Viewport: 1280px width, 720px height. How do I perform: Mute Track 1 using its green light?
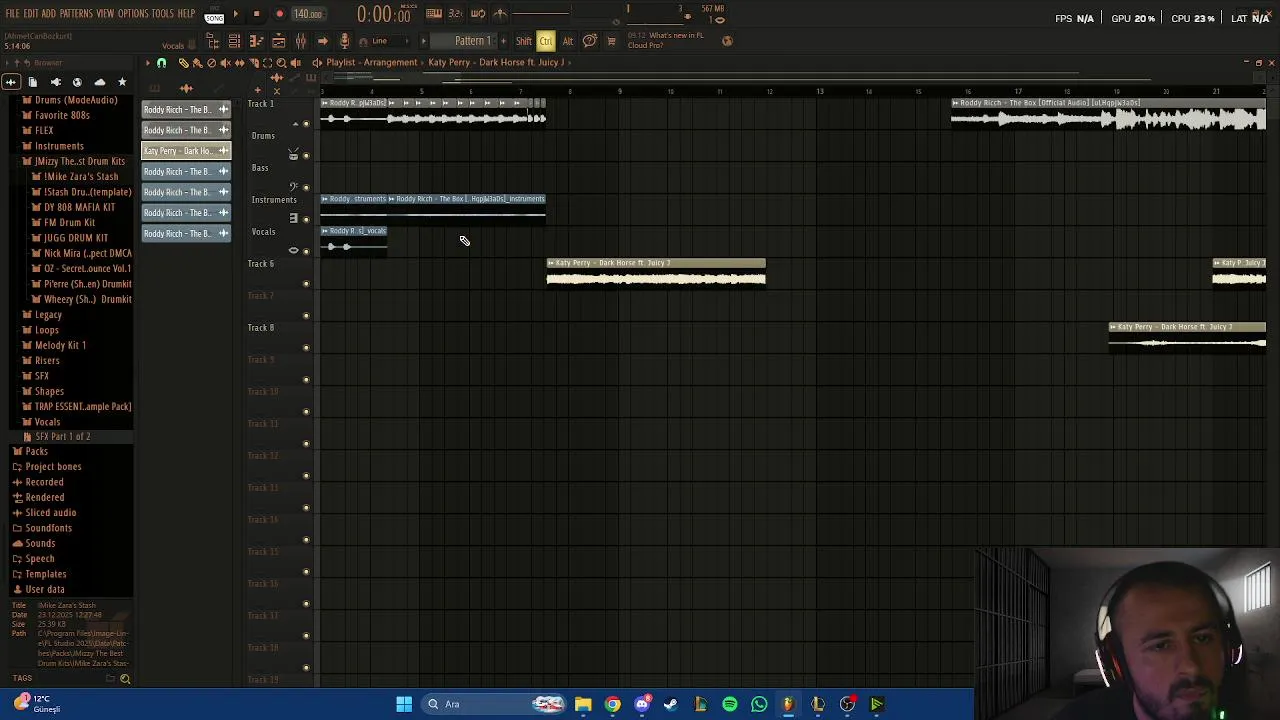click(x=306, y=124)
